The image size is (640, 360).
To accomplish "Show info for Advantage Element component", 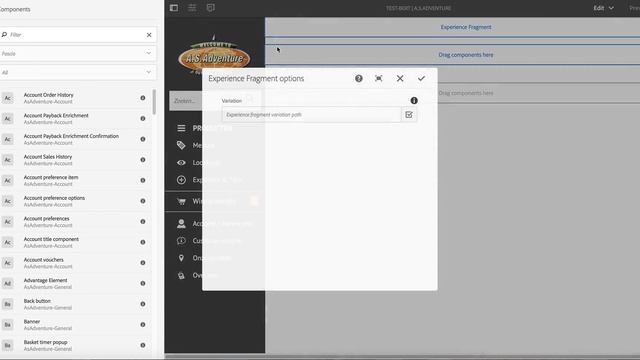I will coord(143,283).
